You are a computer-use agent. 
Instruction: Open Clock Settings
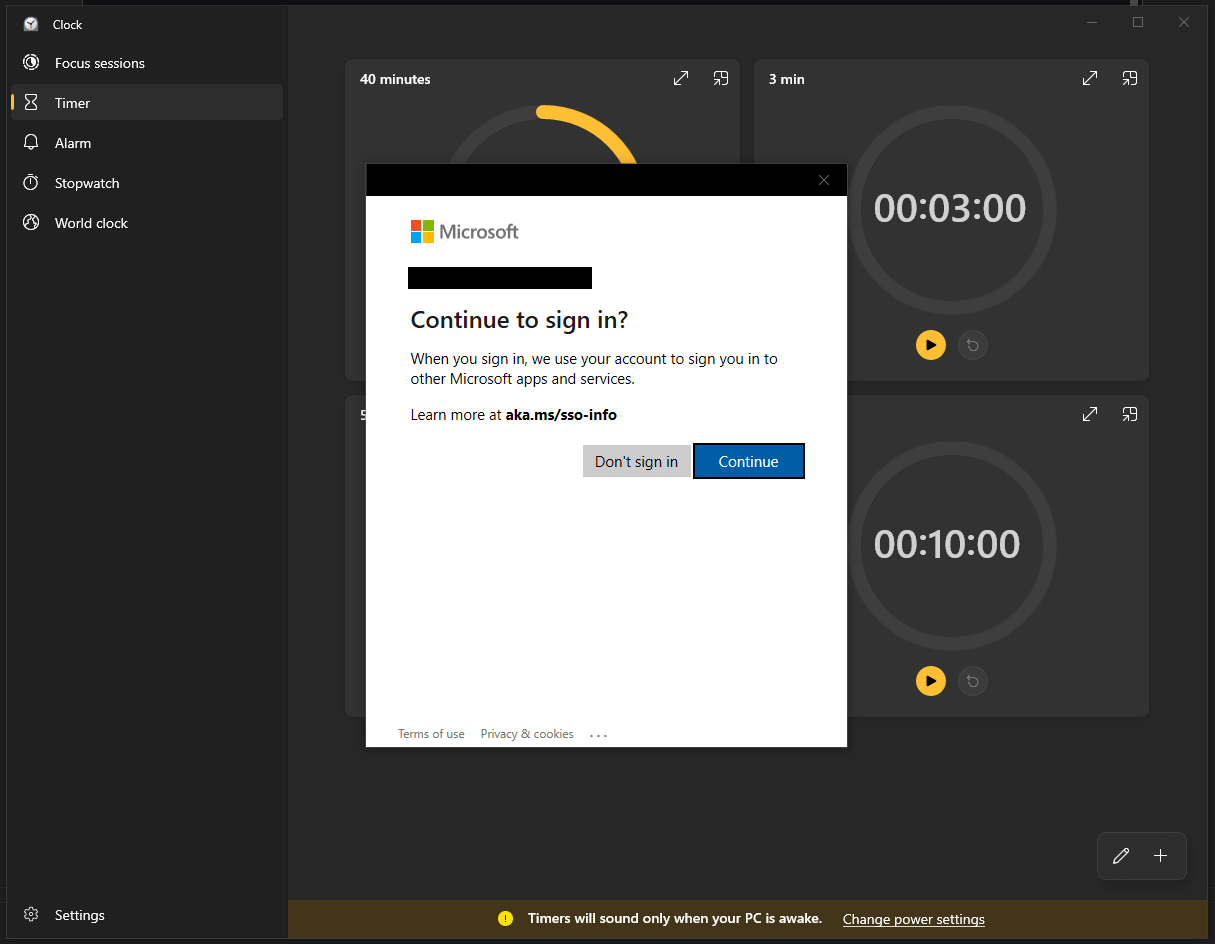(x=79, y=915)
